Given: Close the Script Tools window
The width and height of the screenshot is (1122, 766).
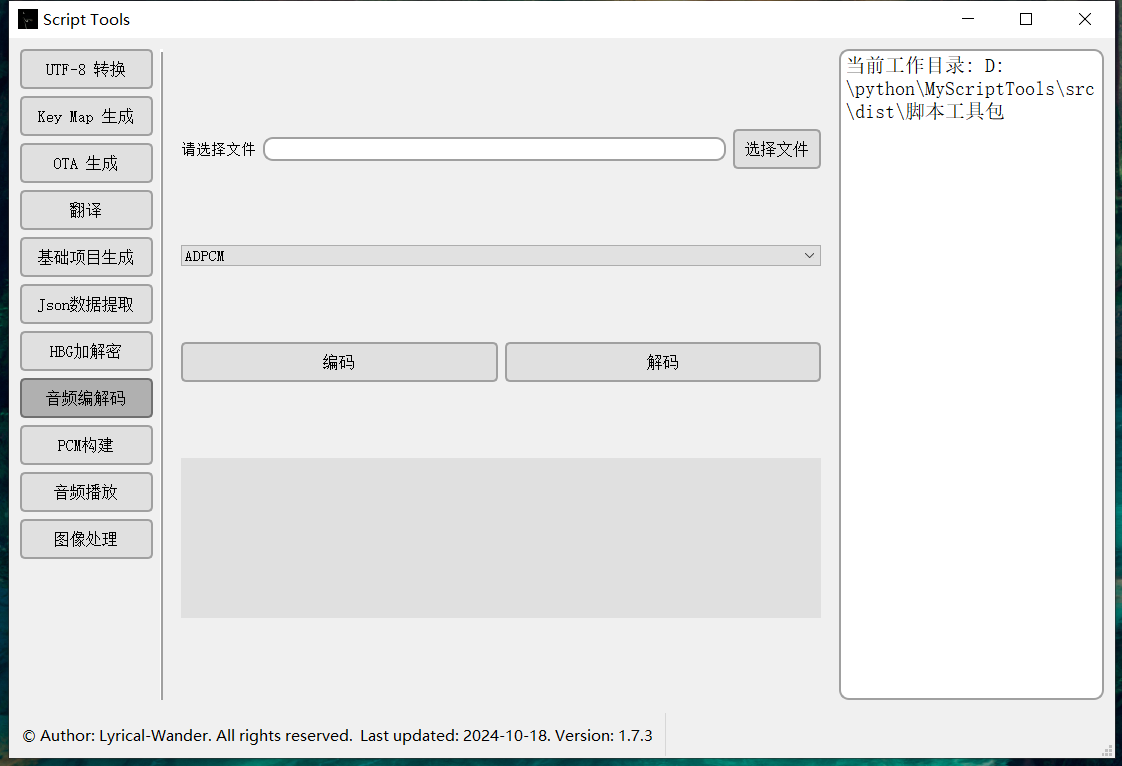Looking at the screenshot, I should pyautogui.click(x=1085, y=19).
